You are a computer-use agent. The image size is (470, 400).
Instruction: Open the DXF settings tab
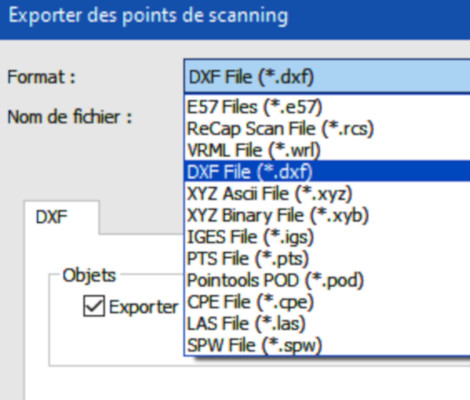coord(62,217)
